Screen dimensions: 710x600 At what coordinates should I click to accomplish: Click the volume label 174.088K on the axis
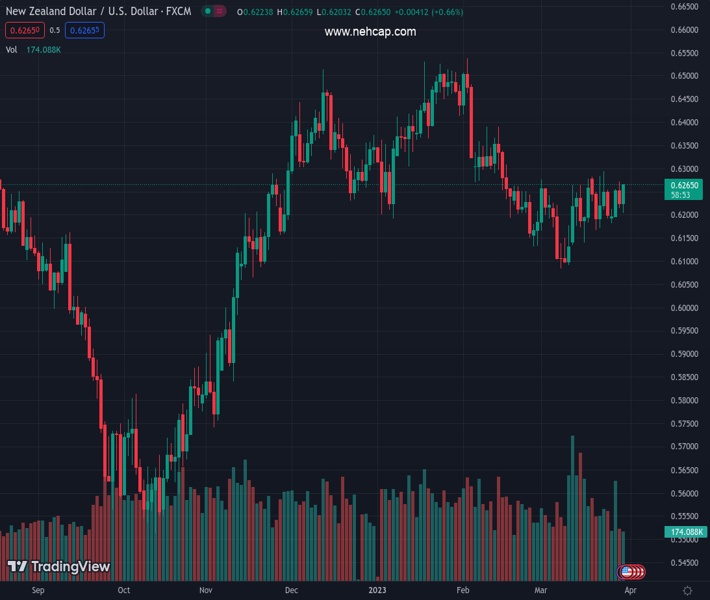coord(686,532)
